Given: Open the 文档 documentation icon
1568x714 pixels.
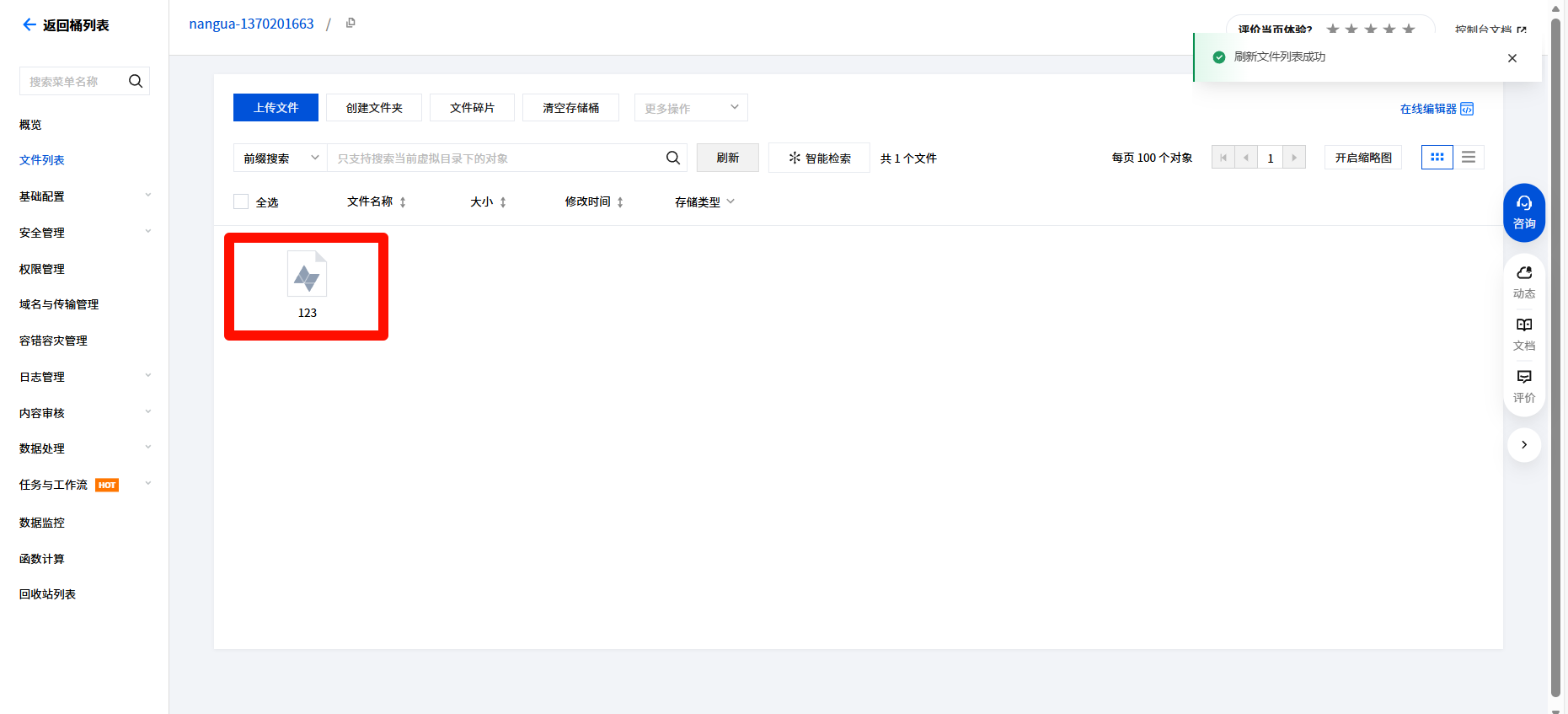Looking at the screenshot, I should pyautogui.click(x=1523, y=334).
